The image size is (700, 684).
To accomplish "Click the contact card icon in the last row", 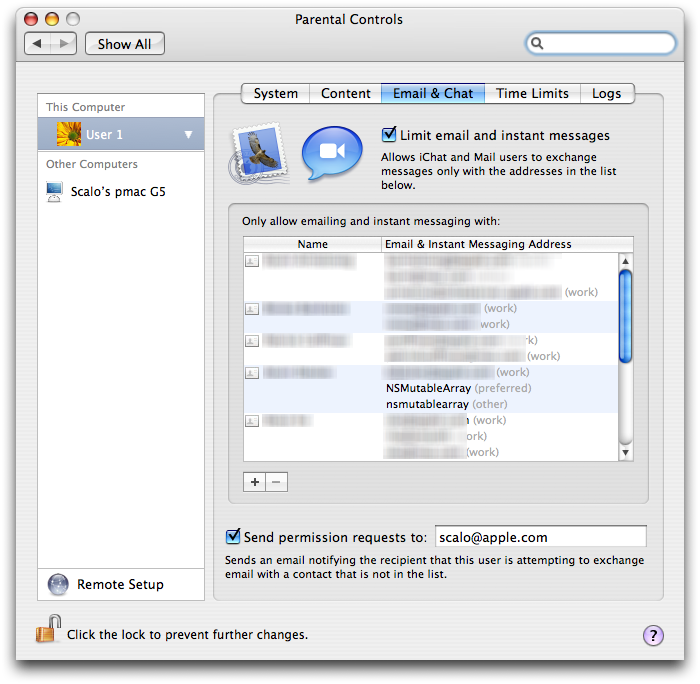I will click(x=252, y=421).
